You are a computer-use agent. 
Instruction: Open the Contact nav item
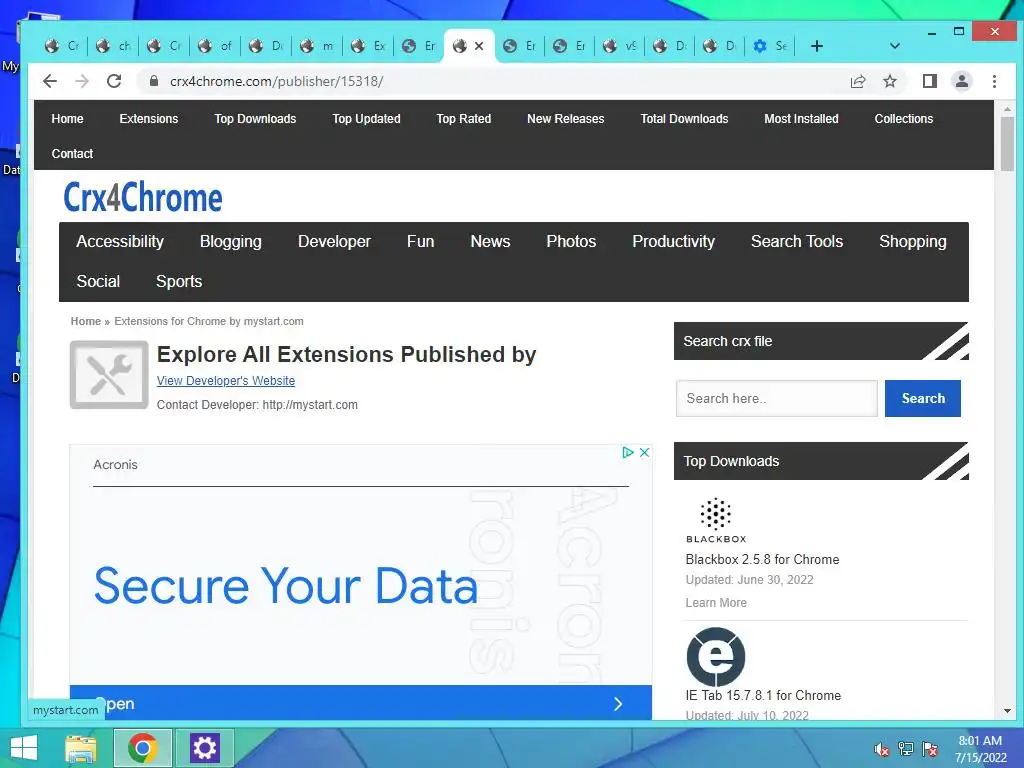(x=72, y=153)
